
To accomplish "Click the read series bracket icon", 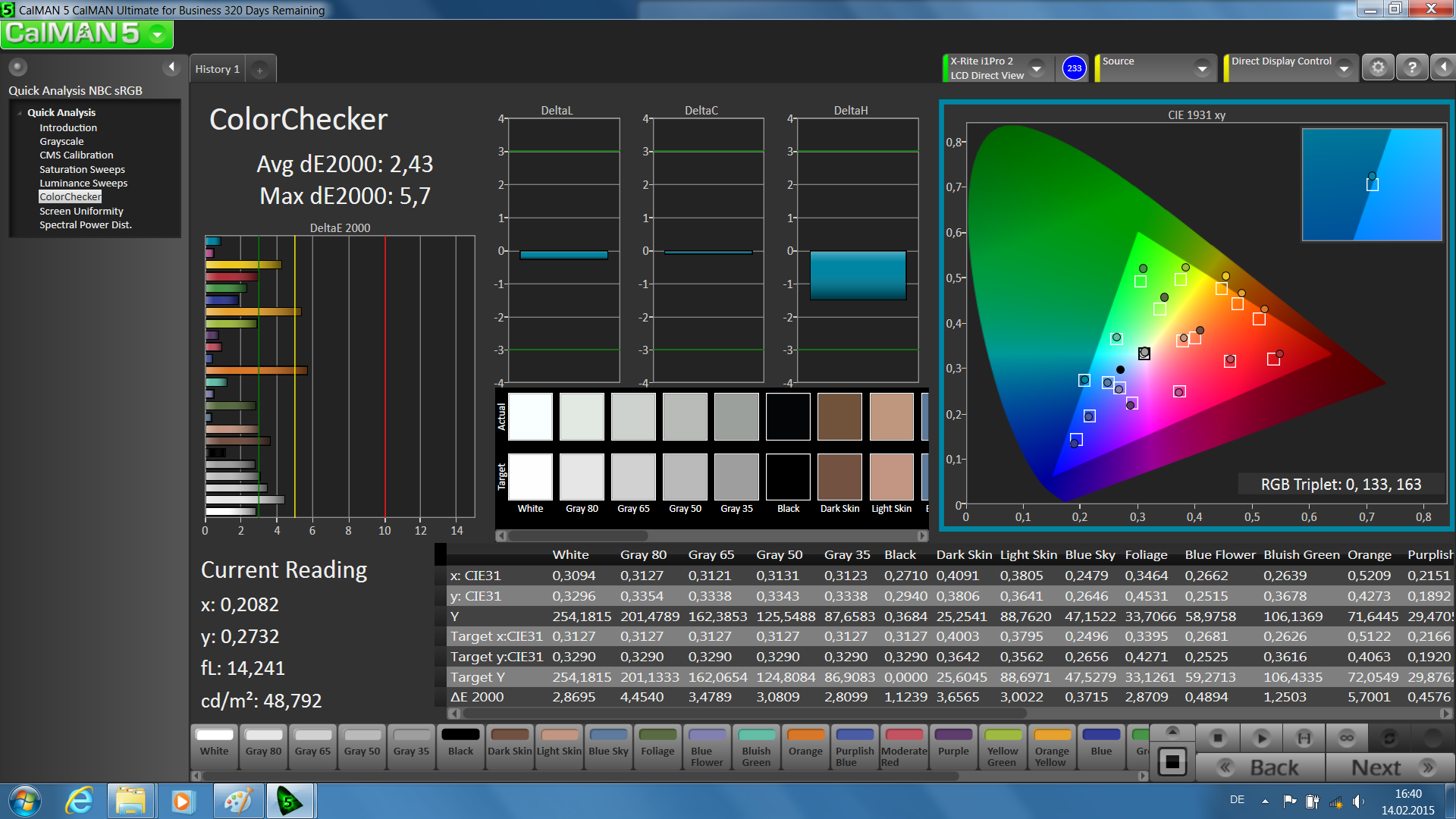I will (x=1304, y=737).
